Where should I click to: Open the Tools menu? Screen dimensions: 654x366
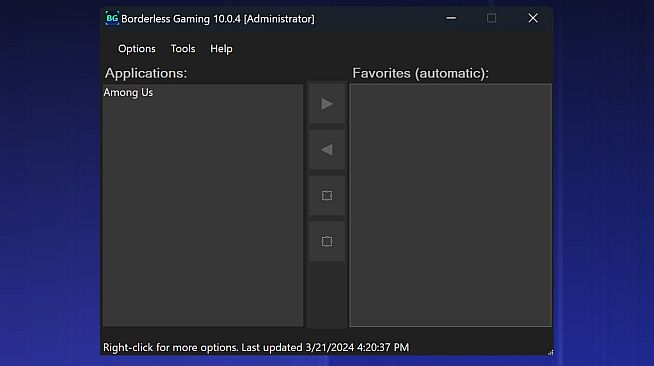tap(183, 49)
